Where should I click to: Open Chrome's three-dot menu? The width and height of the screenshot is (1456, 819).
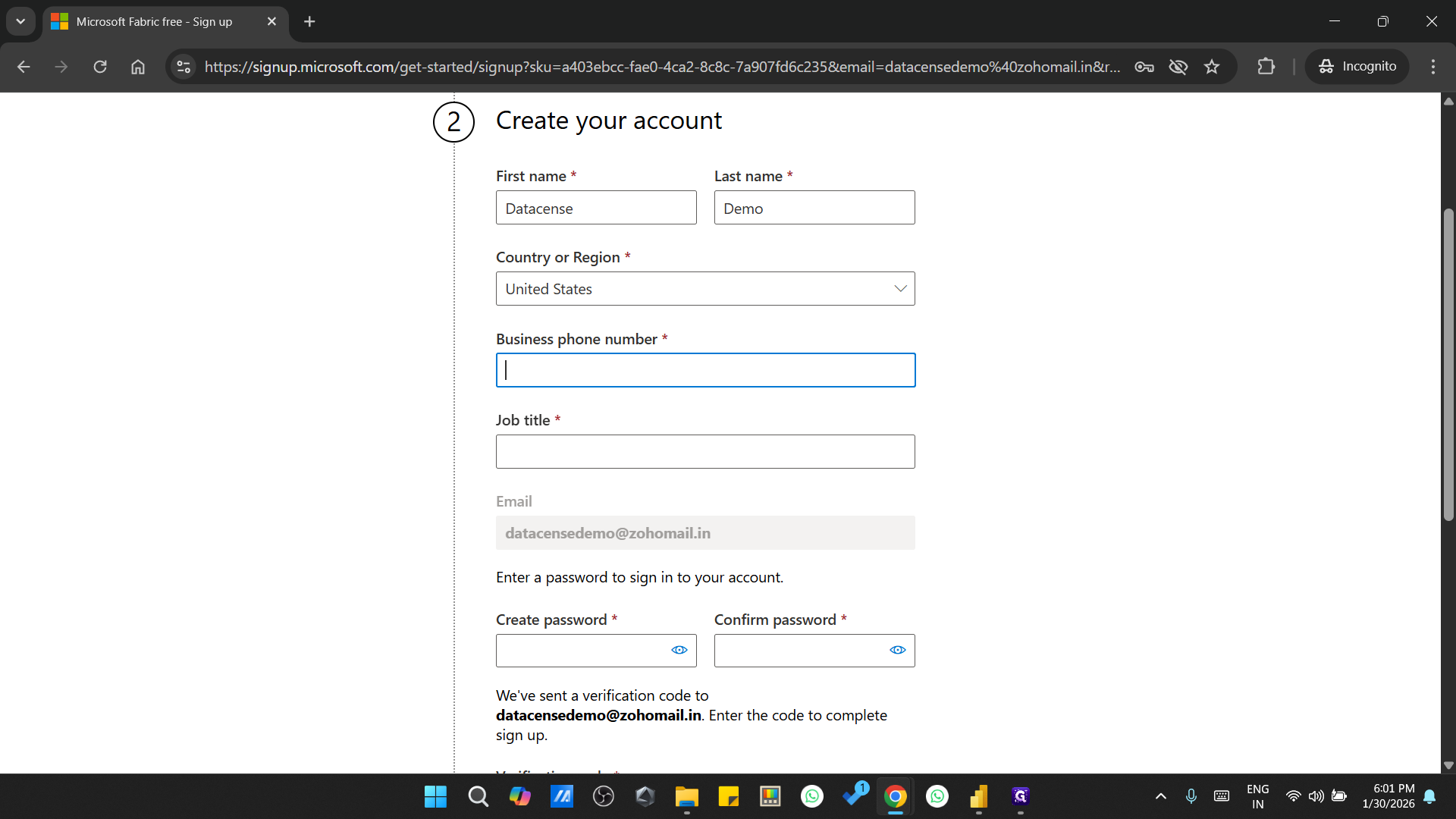click(1433, 67)
